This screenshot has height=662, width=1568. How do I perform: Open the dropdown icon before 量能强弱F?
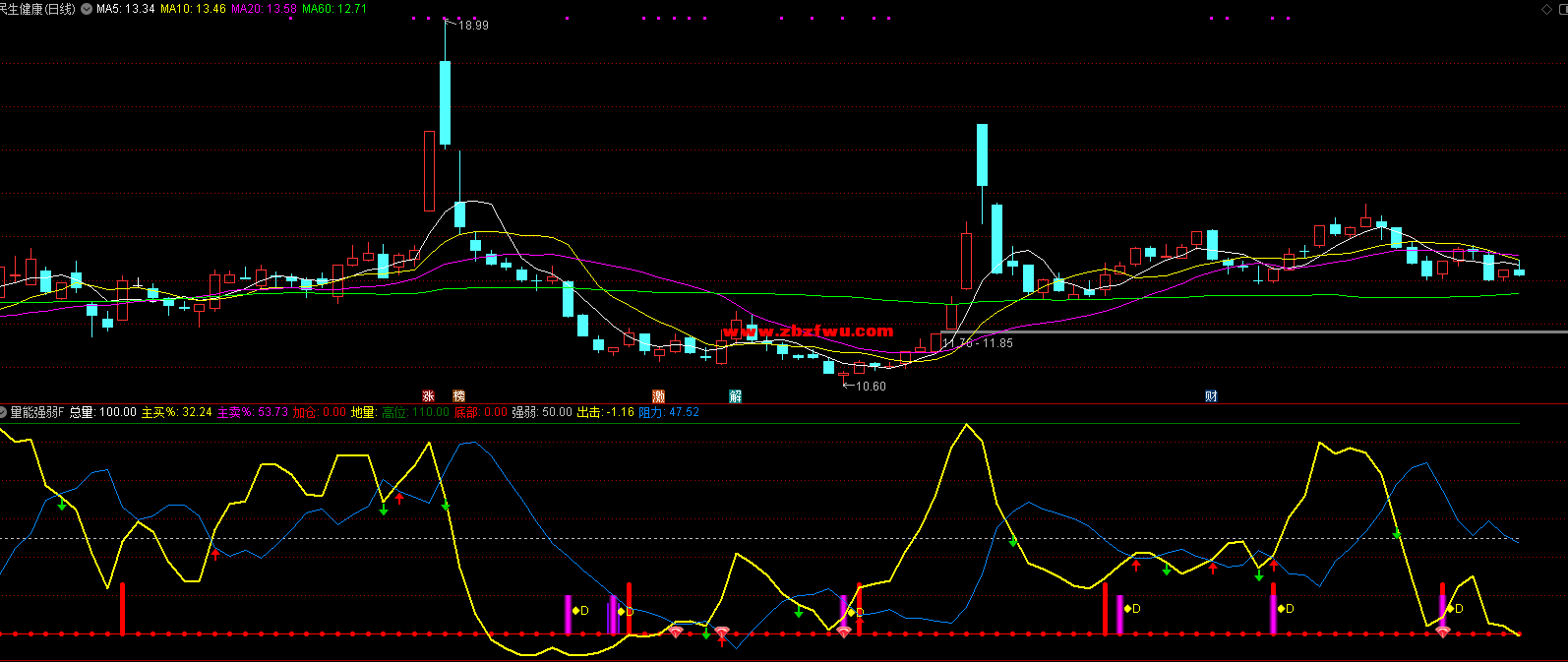point(3,412)
